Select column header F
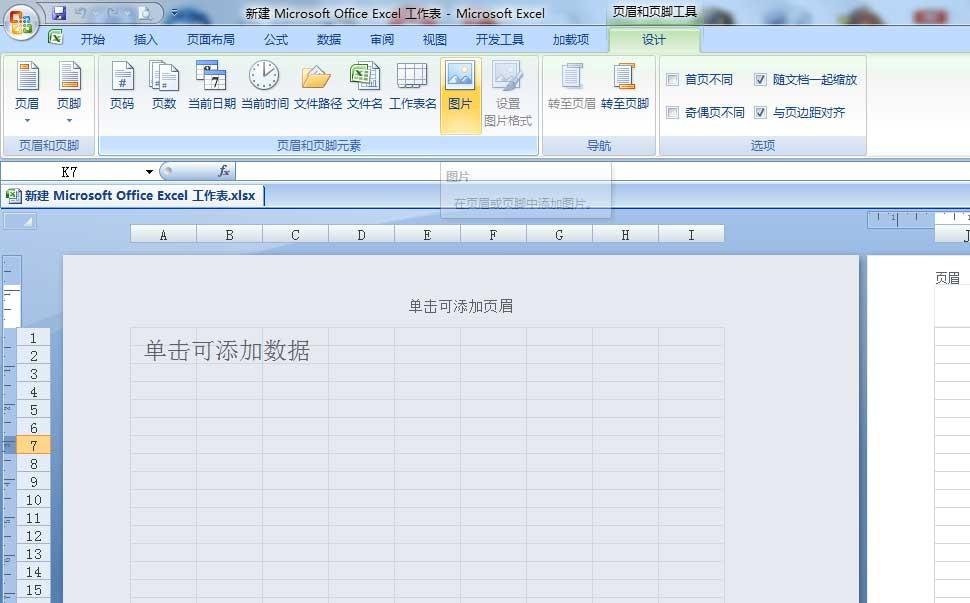 (x=492, y=233)
